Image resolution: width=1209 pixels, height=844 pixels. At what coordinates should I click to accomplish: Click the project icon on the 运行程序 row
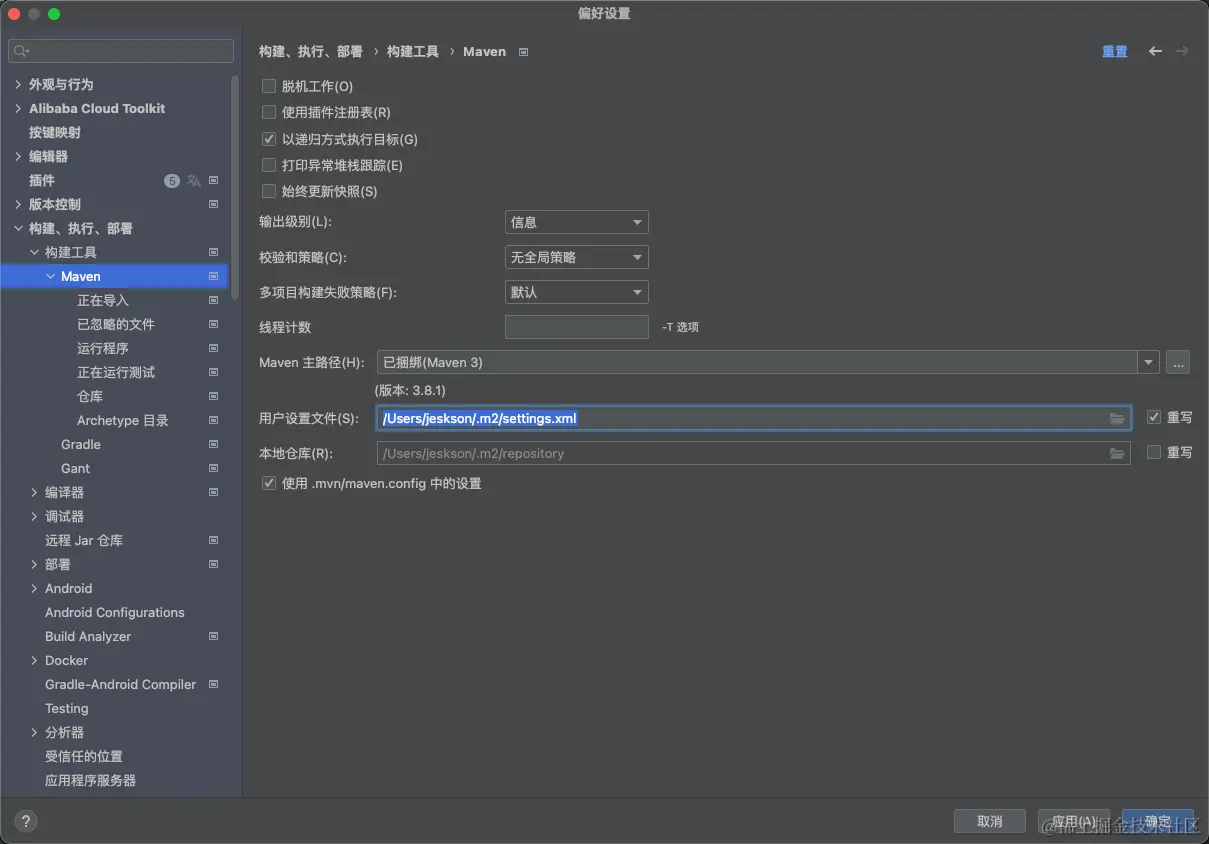tap(213, 349)
